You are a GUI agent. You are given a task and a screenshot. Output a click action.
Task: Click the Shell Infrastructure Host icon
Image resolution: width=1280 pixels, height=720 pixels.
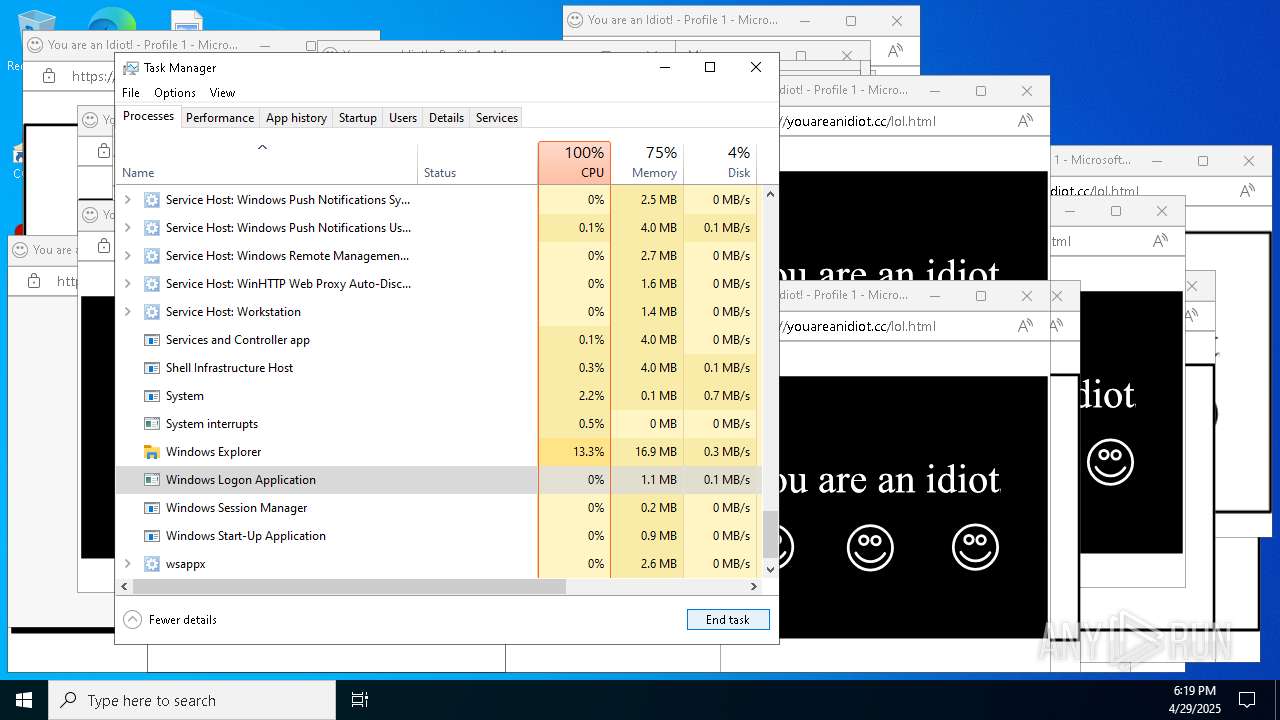point(152,368)
